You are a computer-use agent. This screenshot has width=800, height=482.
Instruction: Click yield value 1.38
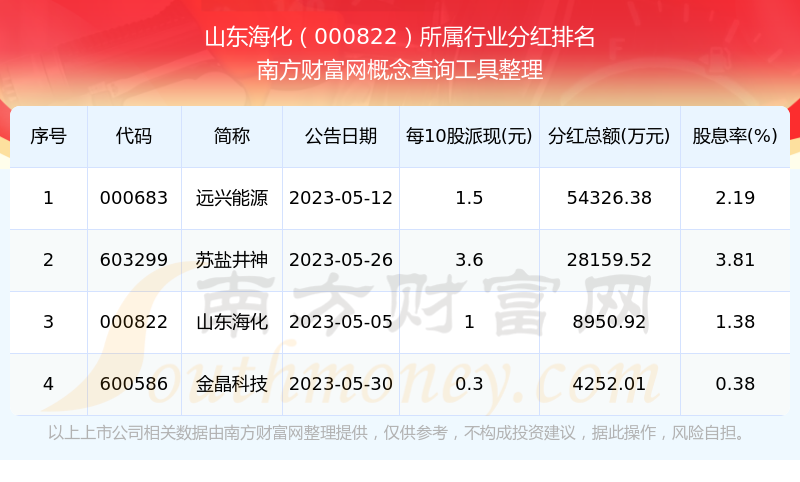point(735,322)
